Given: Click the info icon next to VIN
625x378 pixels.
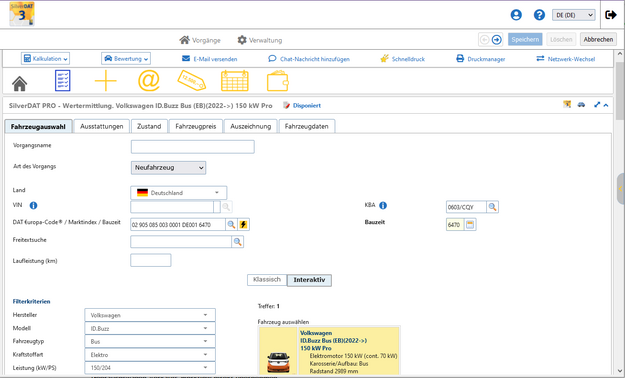Looking at the screenshot, I should coord(33,205).
